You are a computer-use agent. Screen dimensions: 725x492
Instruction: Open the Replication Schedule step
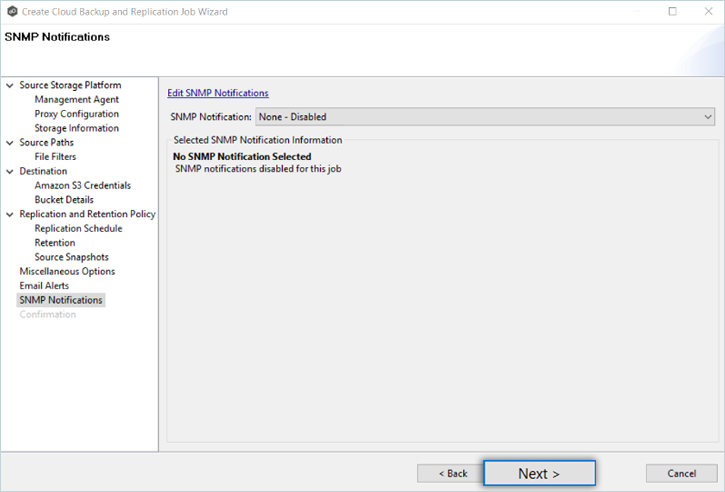coord(79,228)
